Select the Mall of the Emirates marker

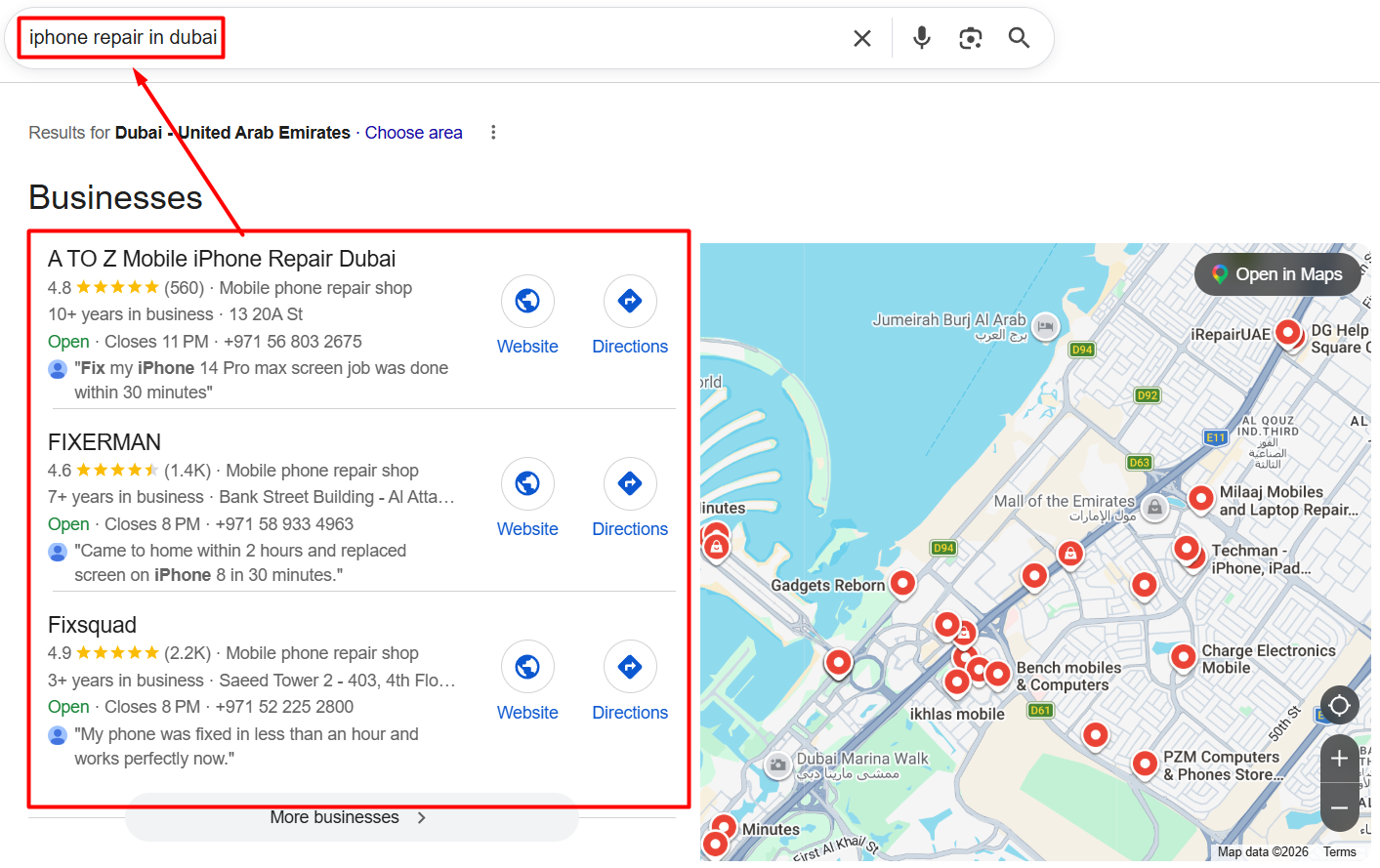point(1154,508)
